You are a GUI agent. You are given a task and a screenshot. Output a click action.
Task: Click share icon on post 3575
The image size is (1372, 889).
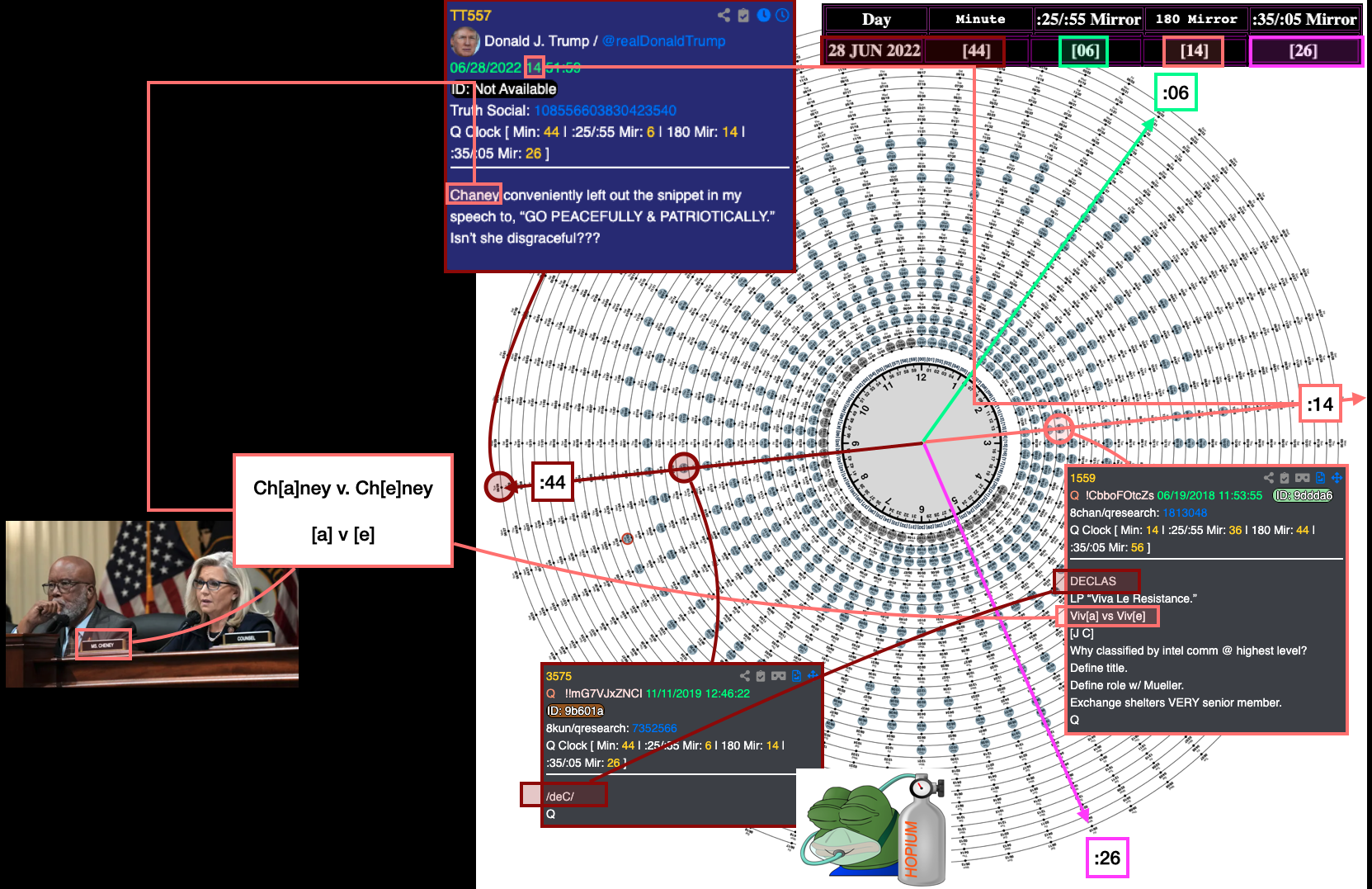click(x=745, y=676)
